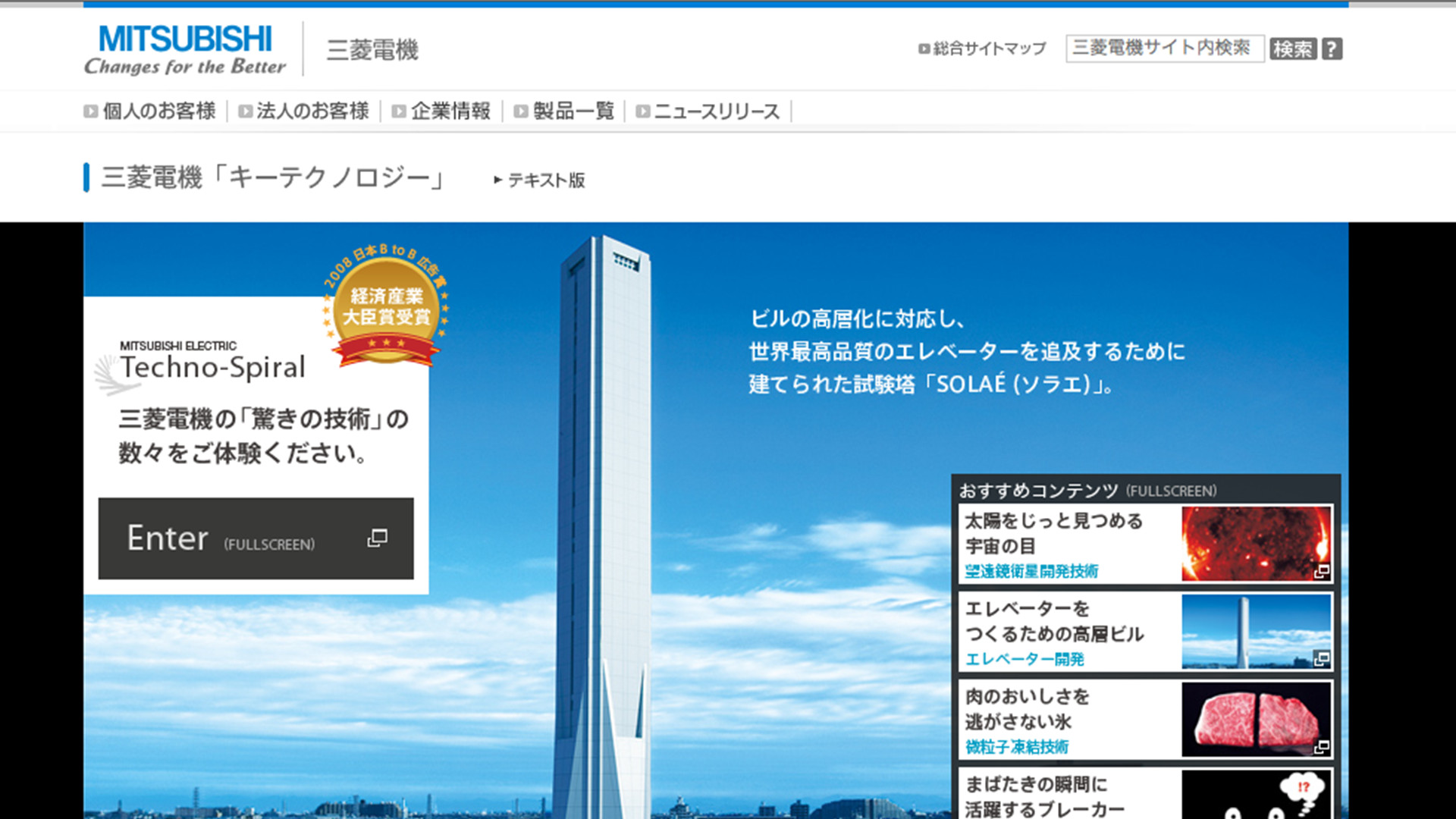Click the arrow icon beside 個人のお客様

[x=91, y=111]
